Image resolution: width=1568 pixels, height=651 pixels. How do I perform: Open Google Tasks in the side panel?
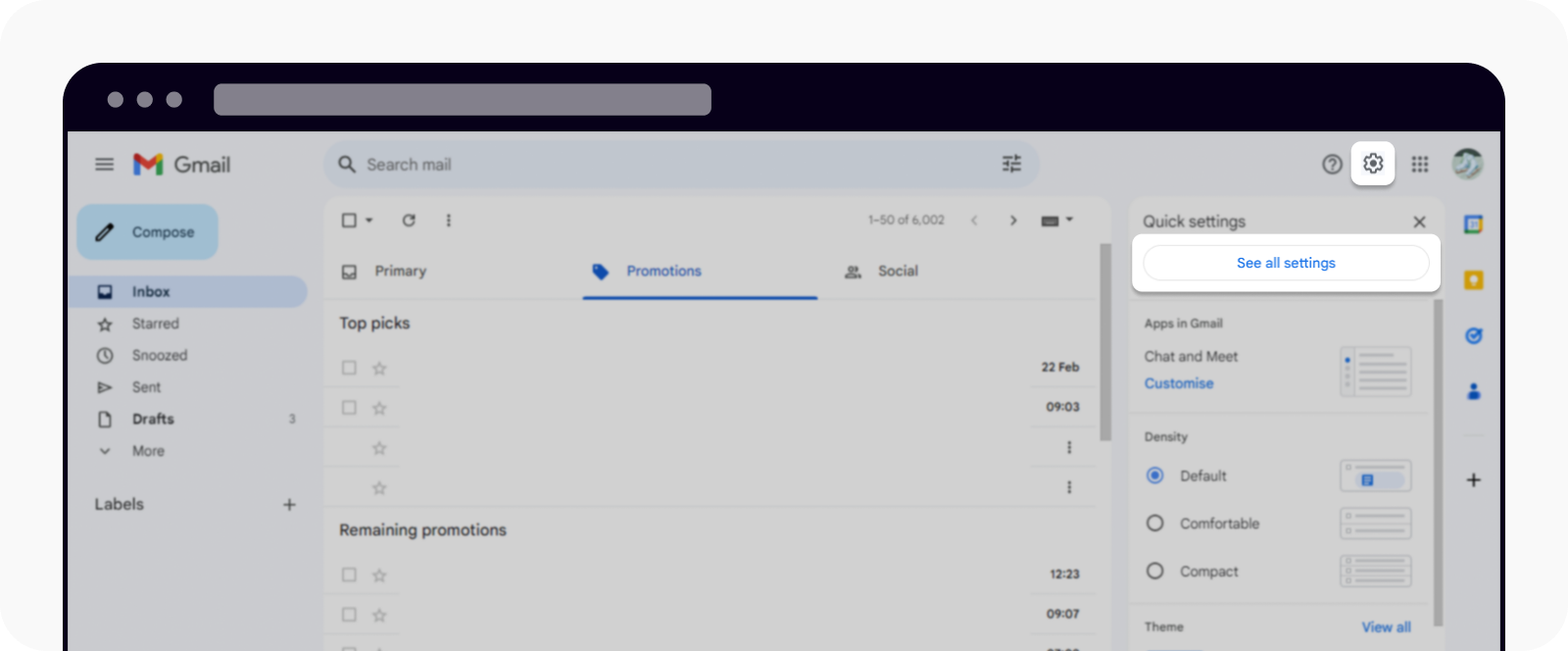coord(1473,336)
